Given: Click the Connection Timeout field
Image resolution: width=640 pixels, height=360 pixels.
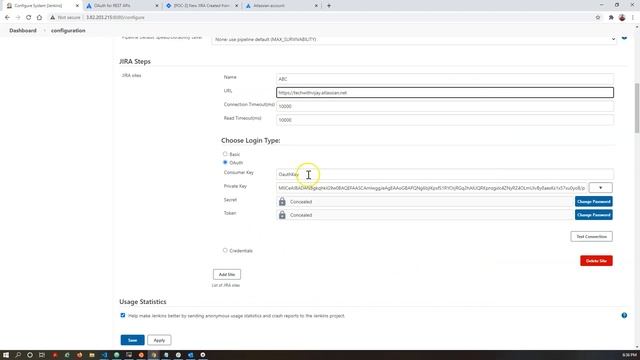Looking at the screenshot, I should coord(445,106).
